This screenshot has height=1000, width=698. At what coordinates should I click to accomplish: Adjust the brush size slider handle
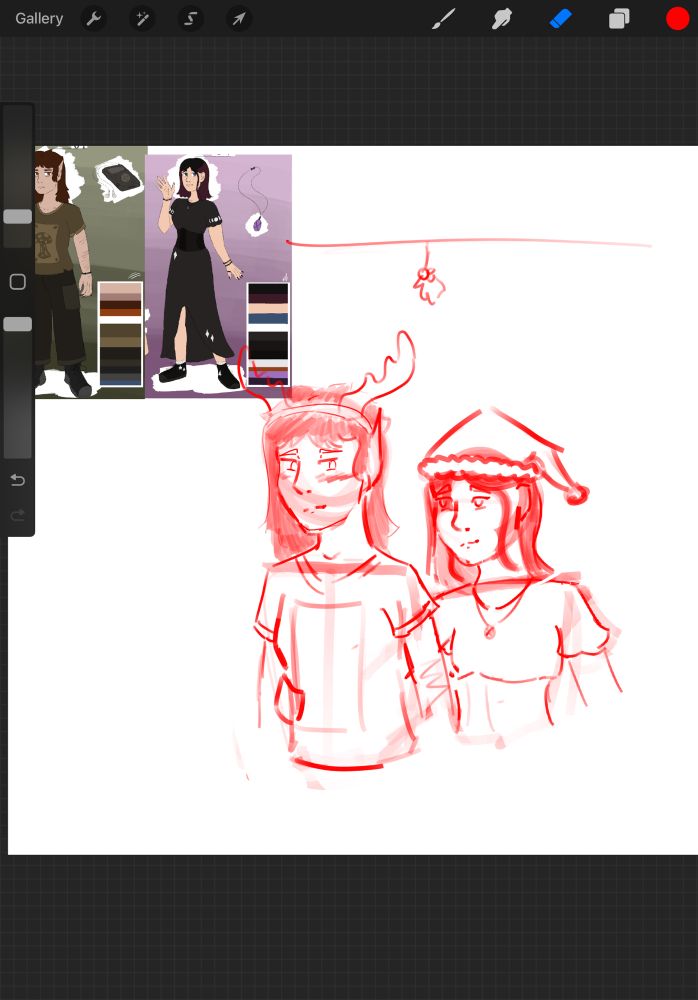pyautogui.click(x=18, y=216)
